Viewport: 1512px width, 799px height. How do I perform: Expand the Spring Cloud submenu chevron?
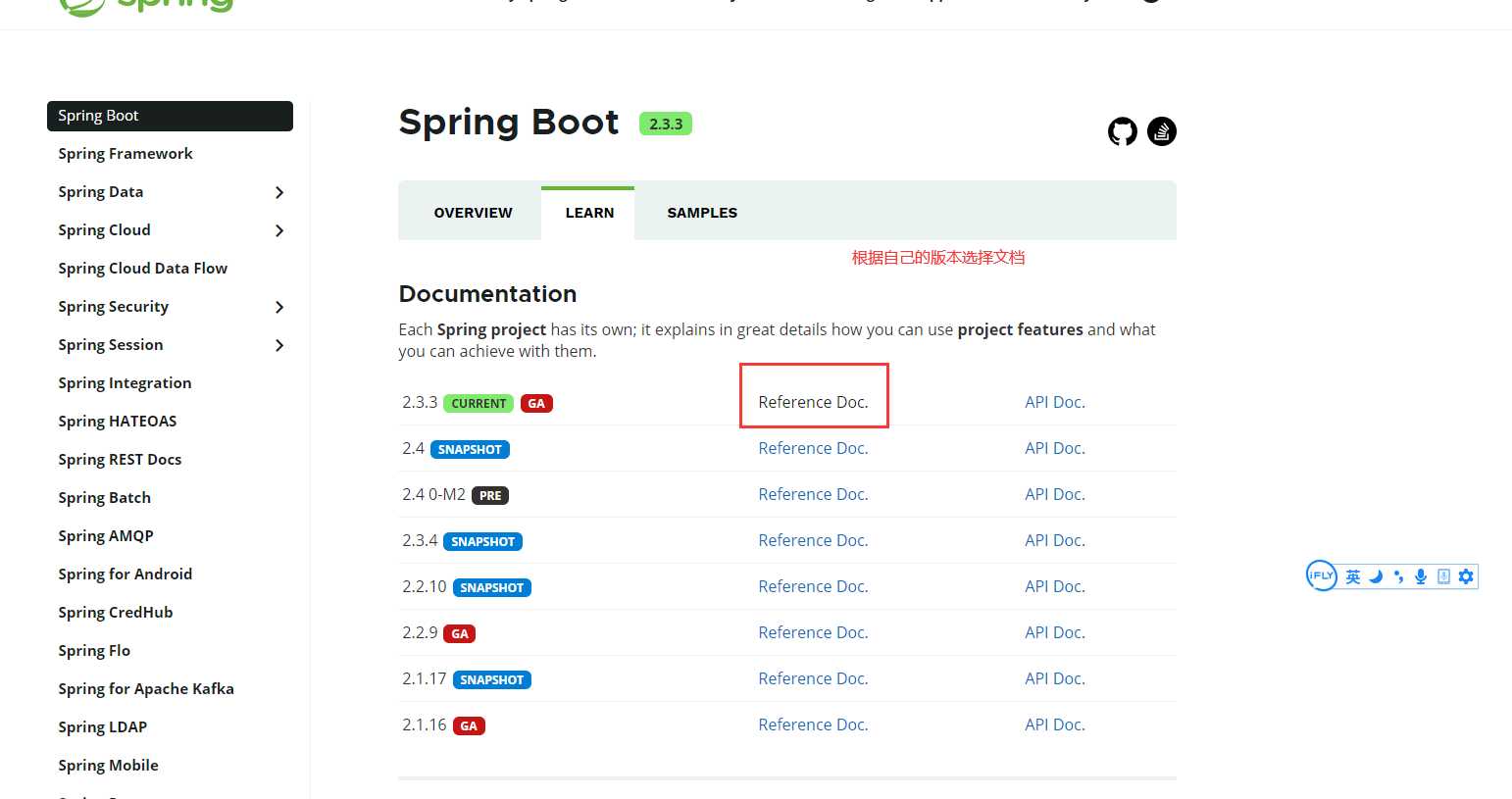pyautogui.click(x=279, y=230)
